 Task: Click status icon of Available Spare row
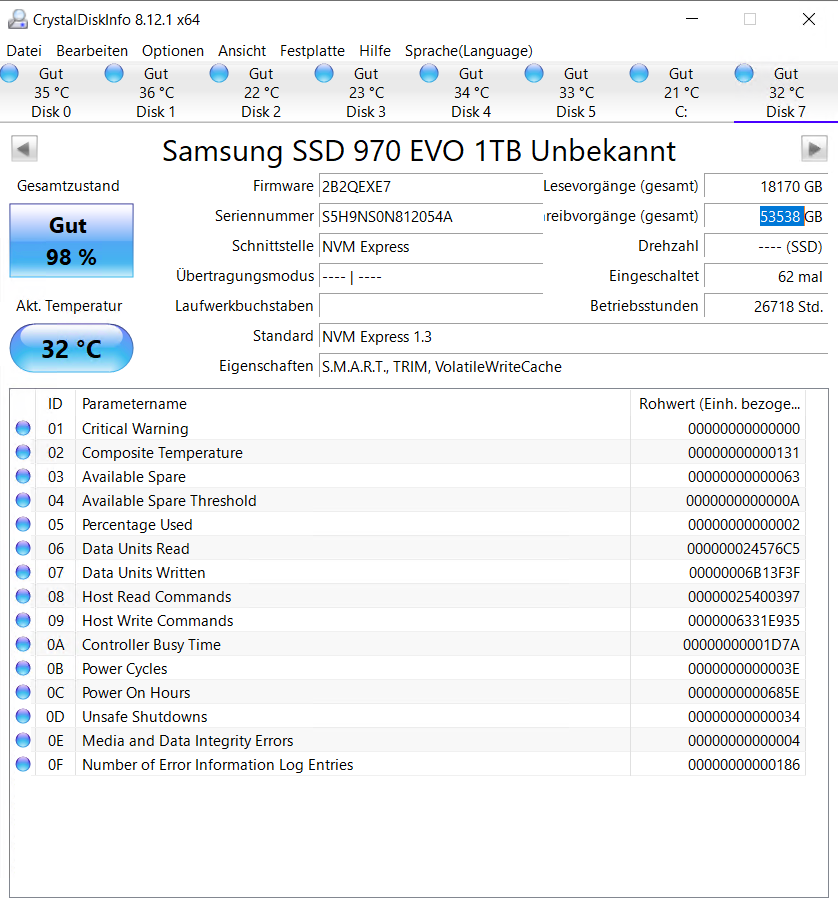coord(23,476)
